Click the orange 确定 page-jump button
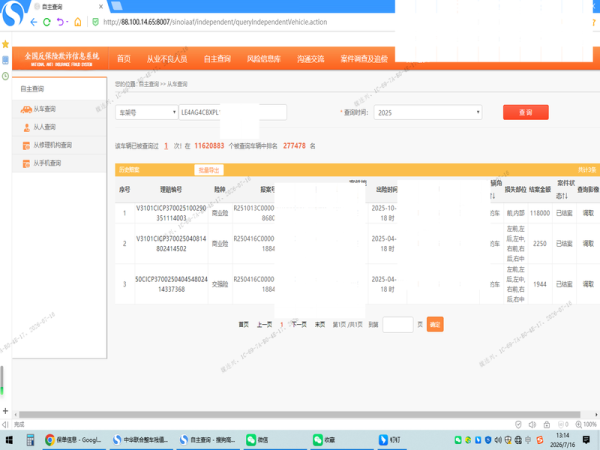Viewport: 600px width, 450px height. click(435, 324)
